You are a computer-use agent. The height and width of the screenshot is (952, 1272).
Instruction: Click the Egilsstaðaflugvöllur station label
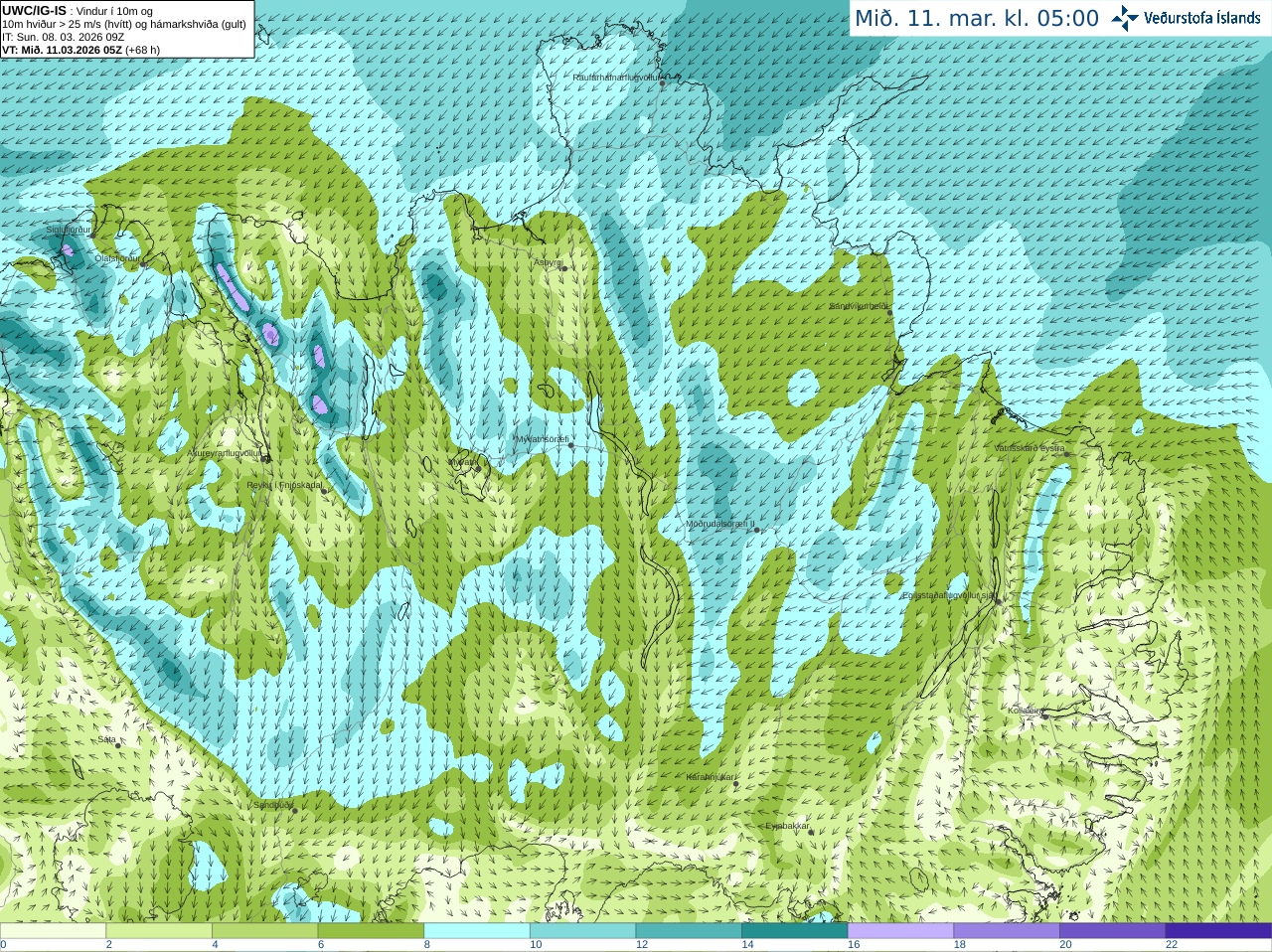tap(948, 595)
